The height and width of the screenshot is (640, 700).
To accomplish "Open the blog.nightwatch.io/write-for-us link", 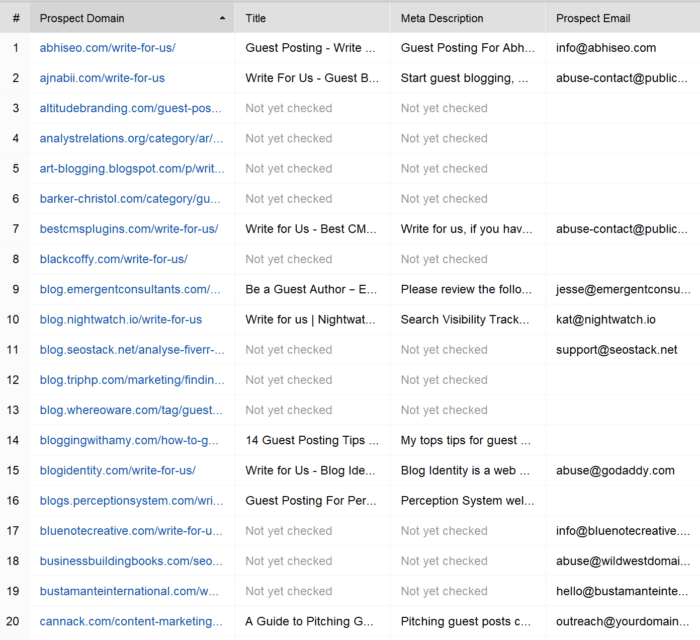I will 121,320.
